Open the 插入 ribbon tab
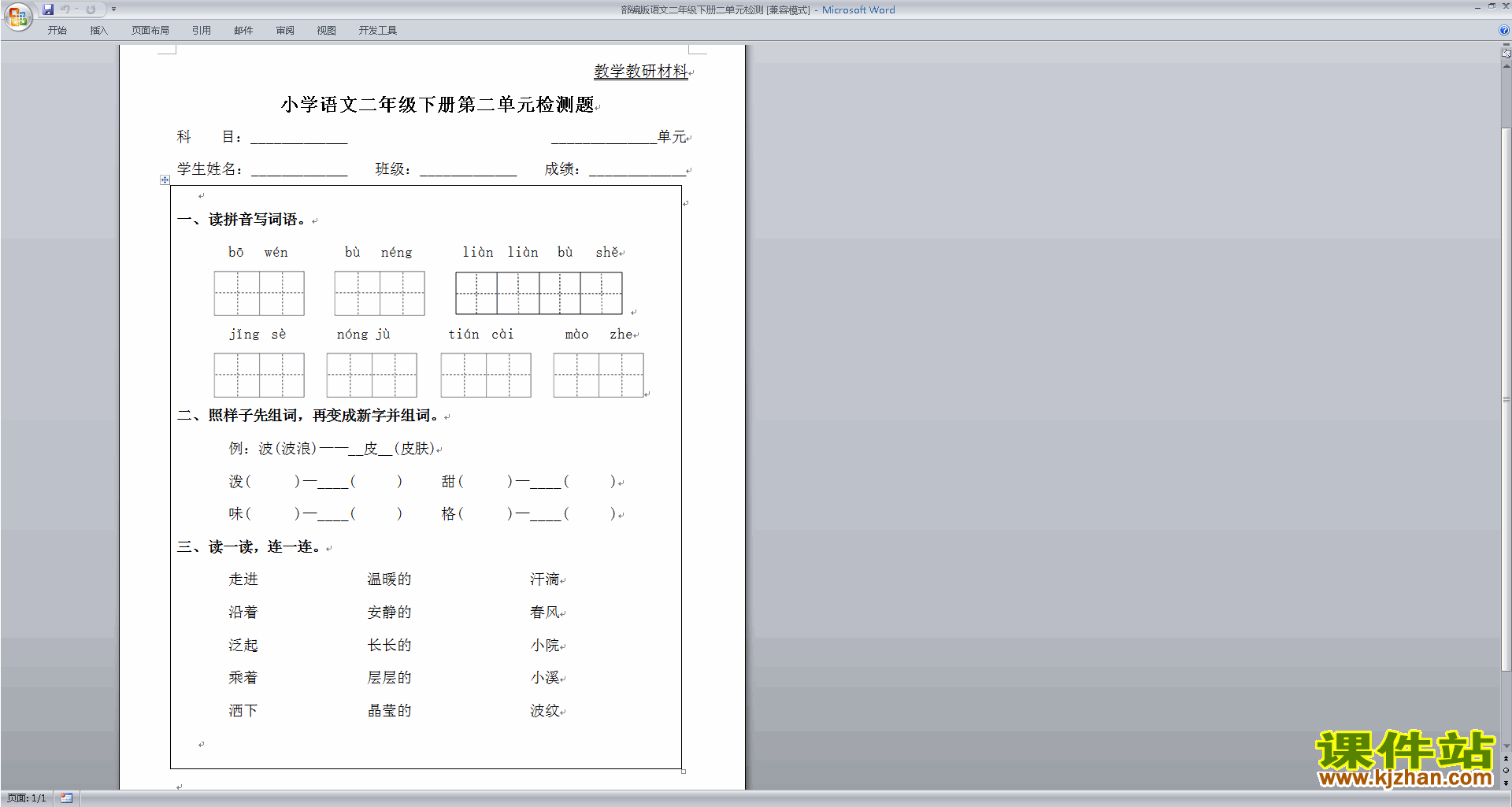Viewport: 1512px width, 807px height. tap(98, 31)
